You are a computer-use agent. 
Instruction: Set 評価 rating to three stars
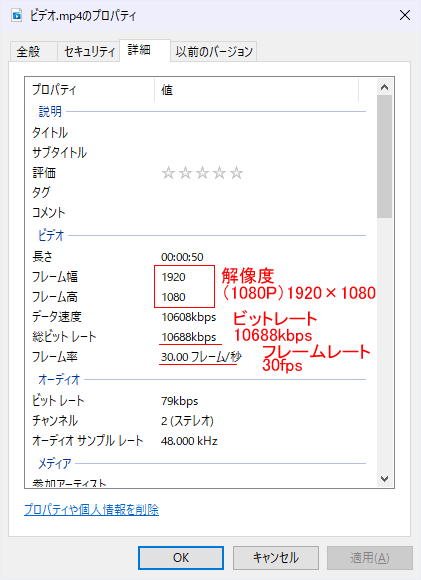coord(202,173)
